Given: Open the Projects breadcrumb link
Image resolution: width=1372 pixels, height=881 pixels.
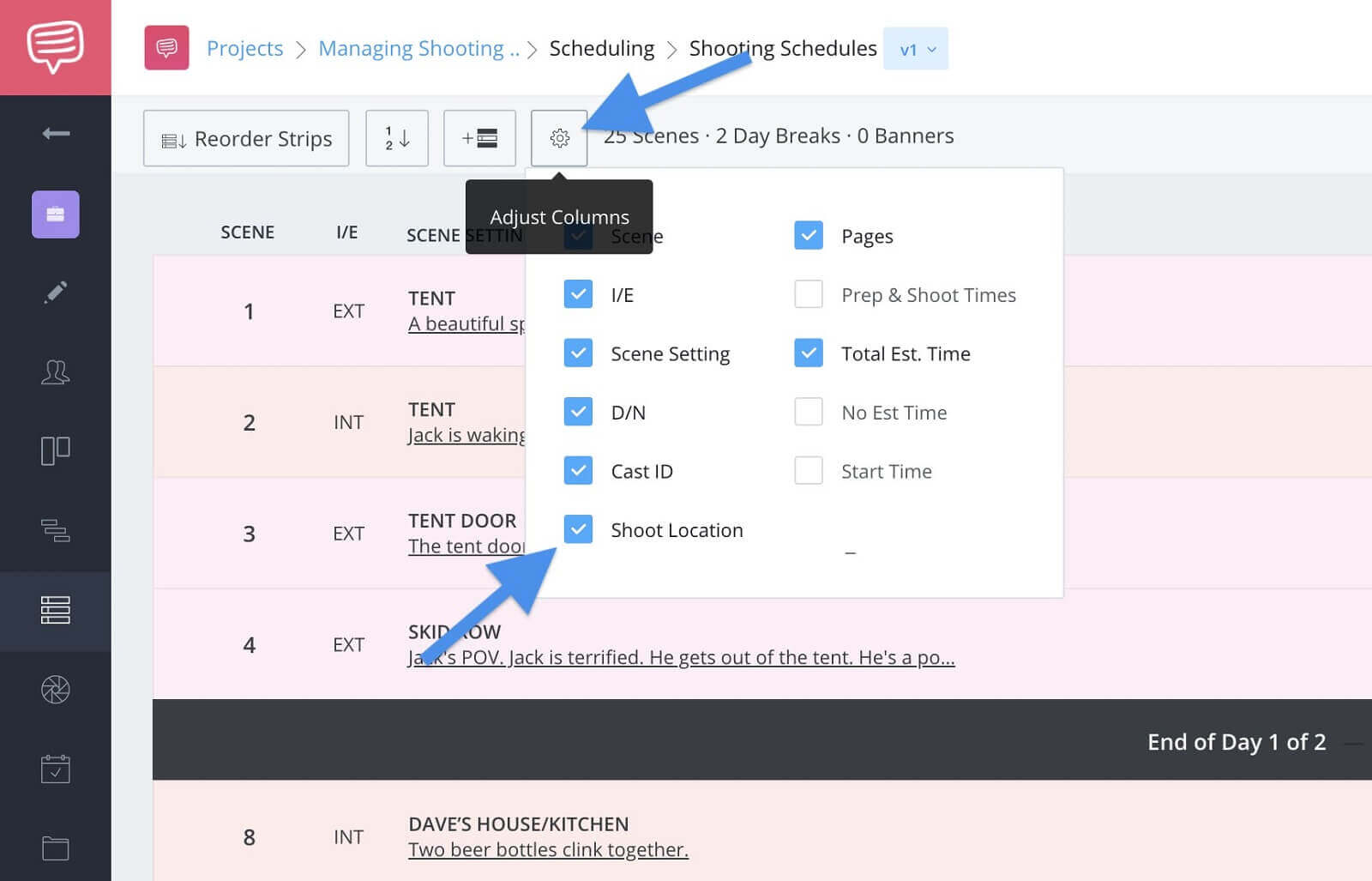Looking at the screenshot, I should 244,48.
